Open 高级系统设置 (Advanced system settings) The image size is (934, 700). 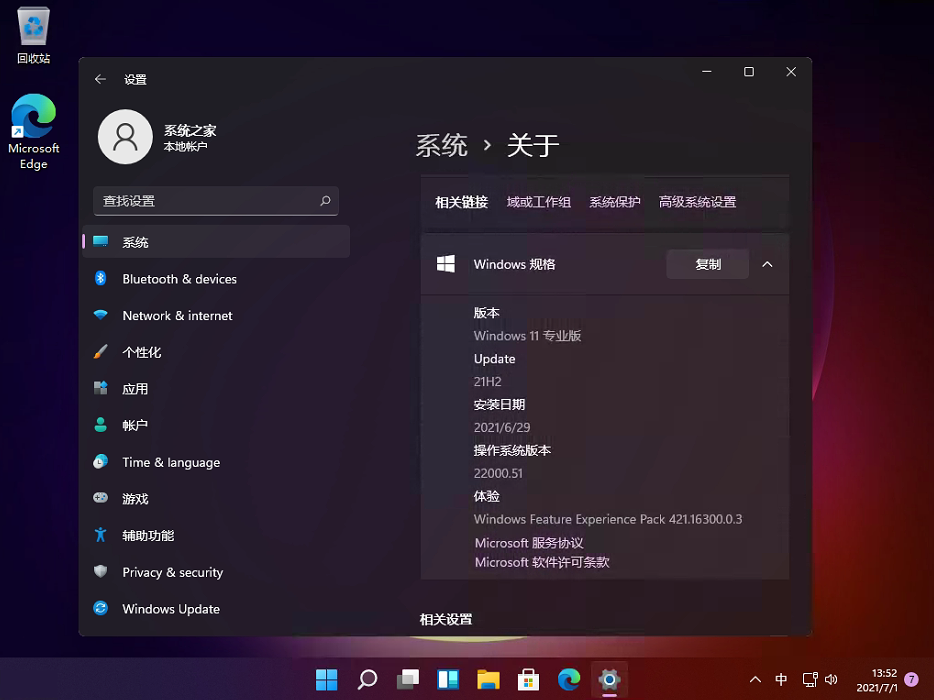pos(697,201)
